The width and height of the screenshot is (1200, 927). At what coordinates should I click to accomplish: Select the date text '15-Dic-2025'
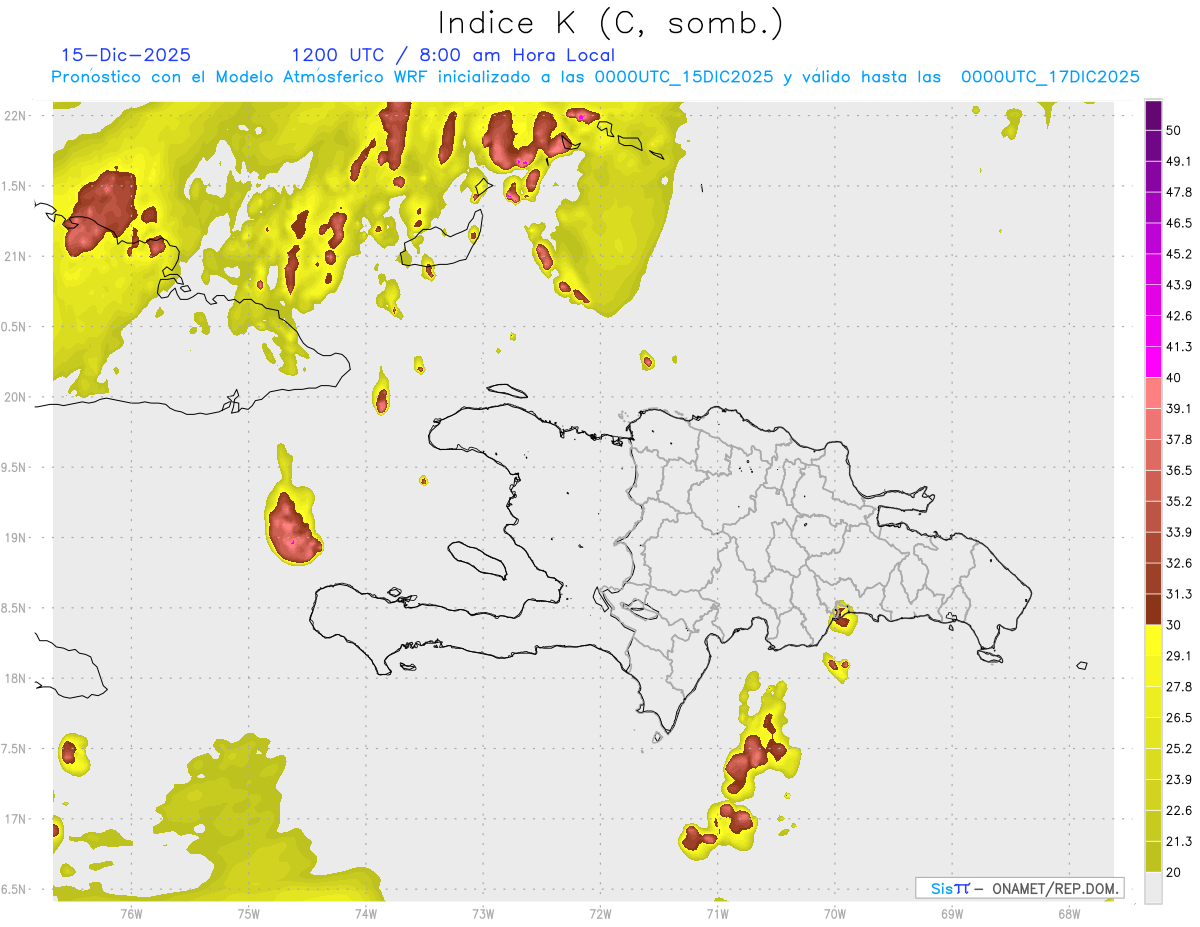pos(126,55)
